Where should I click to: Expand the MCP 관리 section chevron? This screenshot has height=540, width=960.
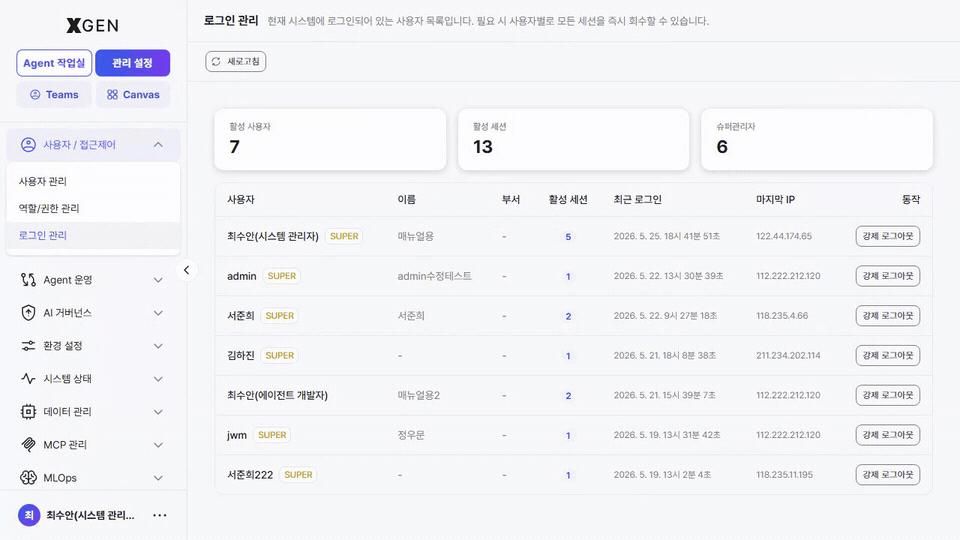pyautogui.click(x=158, y=444)
